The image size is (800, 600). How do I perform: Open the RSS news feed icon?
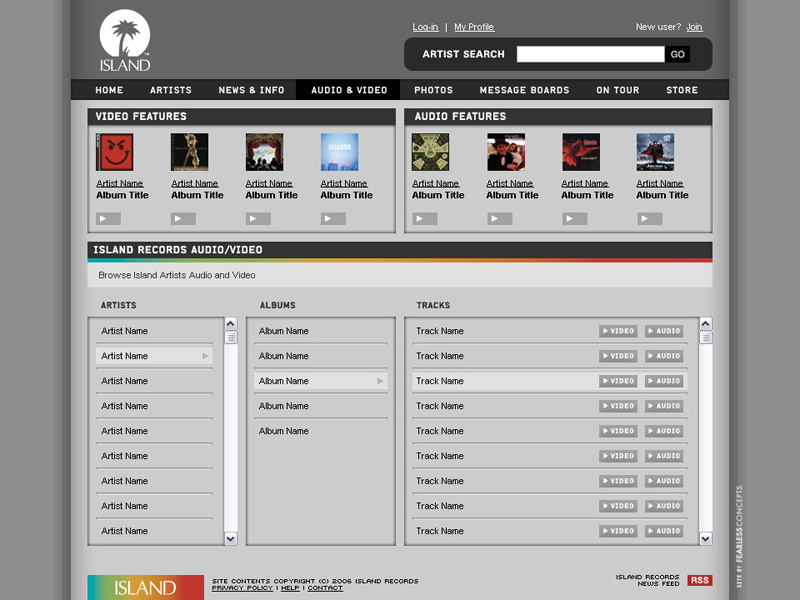(700, 580)
